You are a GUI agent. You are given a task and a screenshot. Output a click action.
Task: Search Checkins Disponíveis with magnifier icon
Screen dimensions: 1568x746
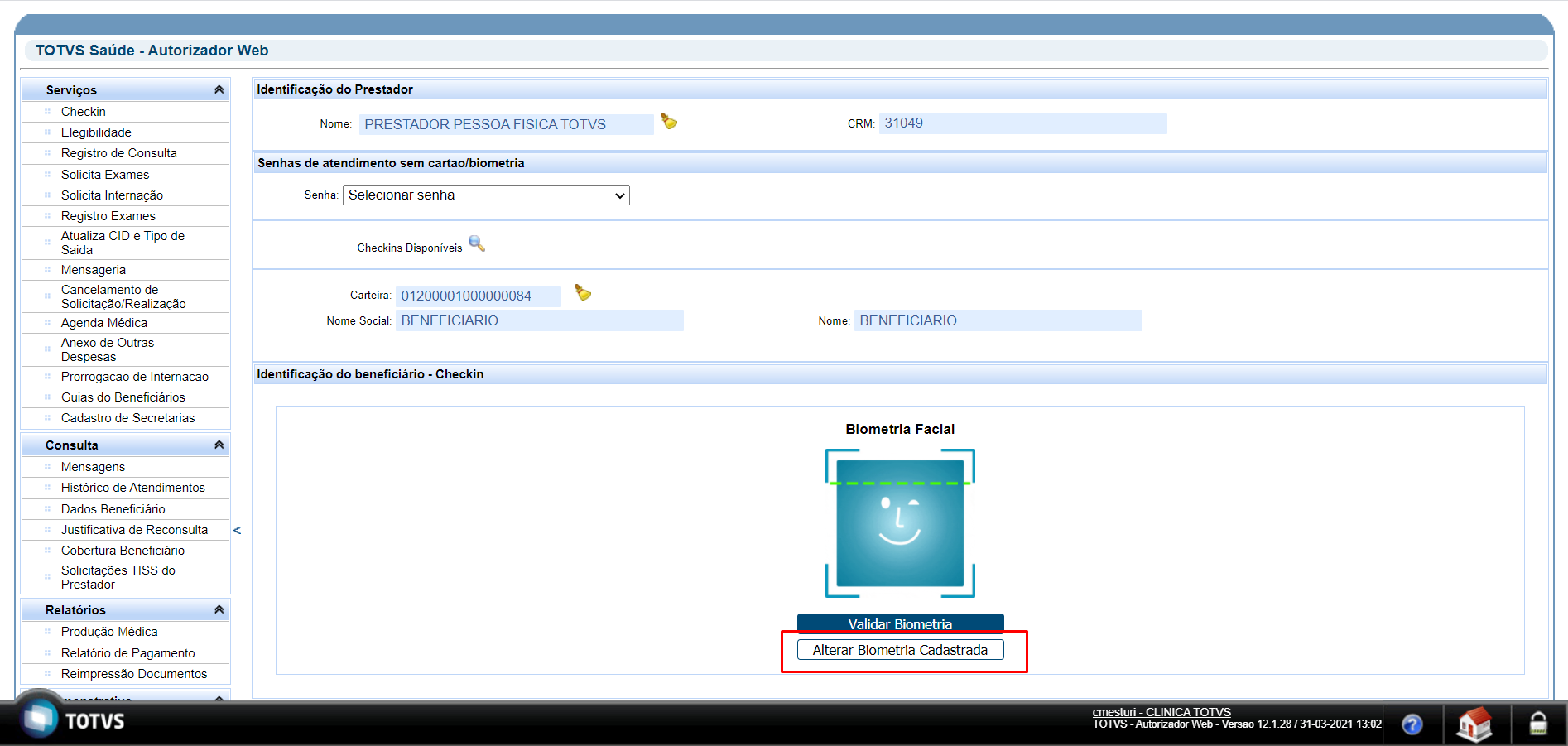477,243
